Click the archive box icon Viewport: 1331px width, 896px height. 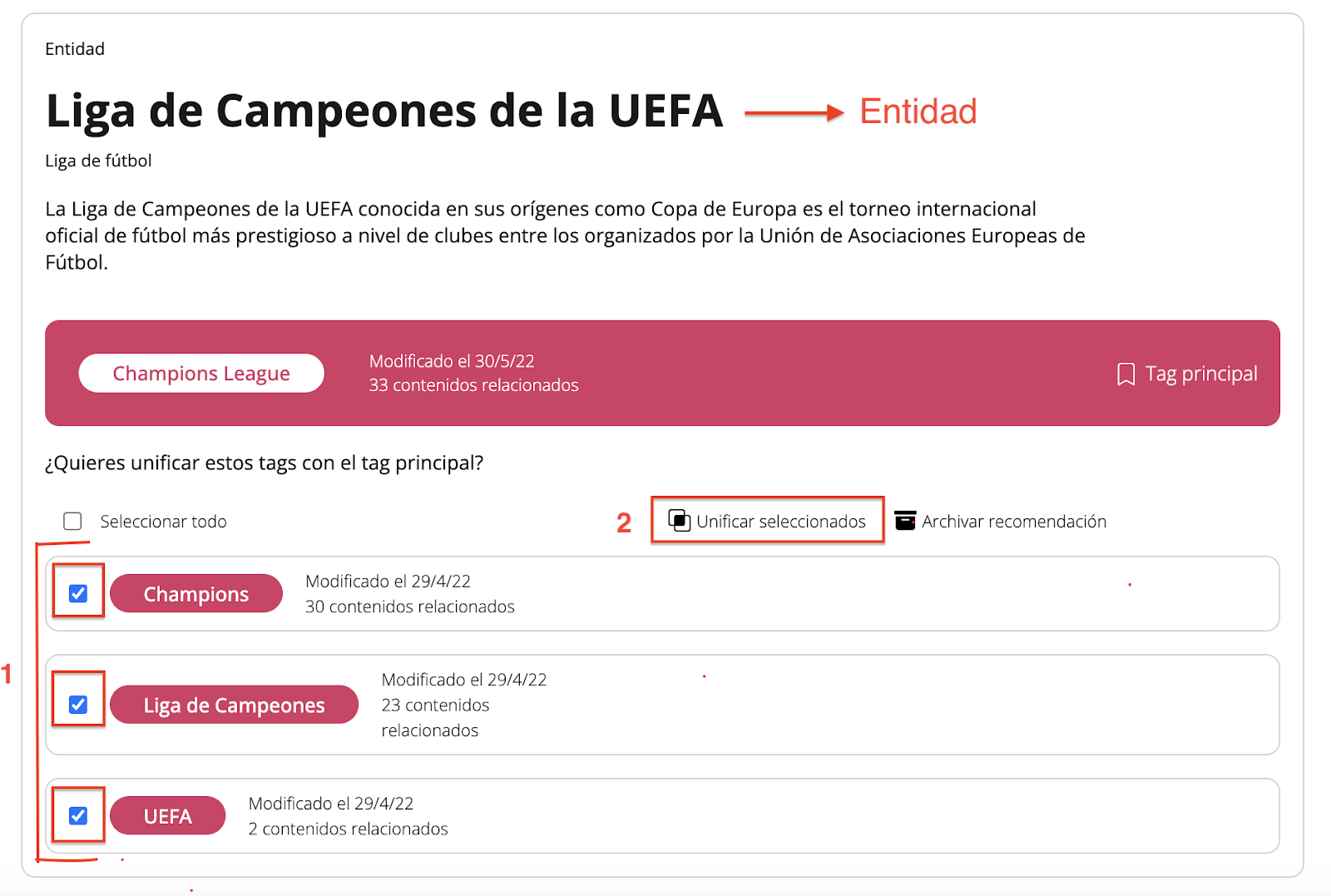pyautogui.click(x=905, y=521)
